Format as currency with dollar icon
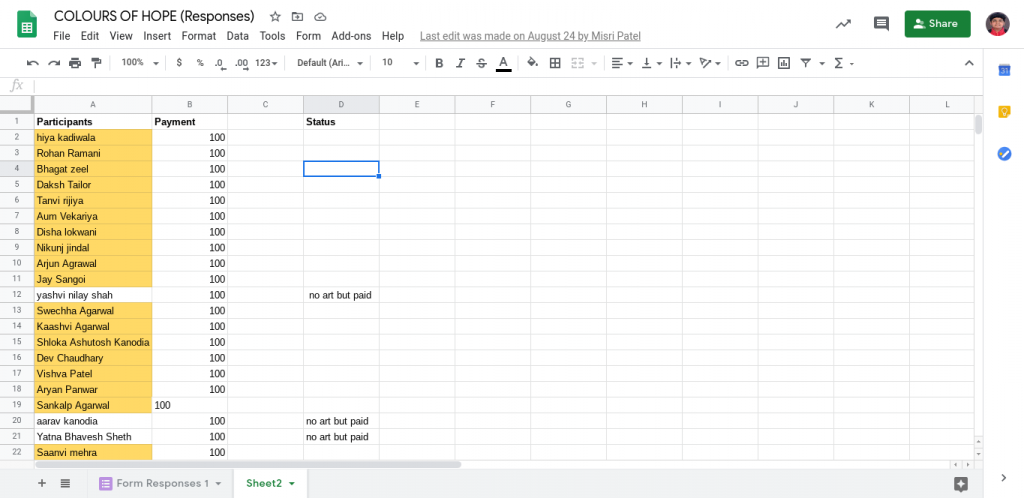 (x=179, y=63)
